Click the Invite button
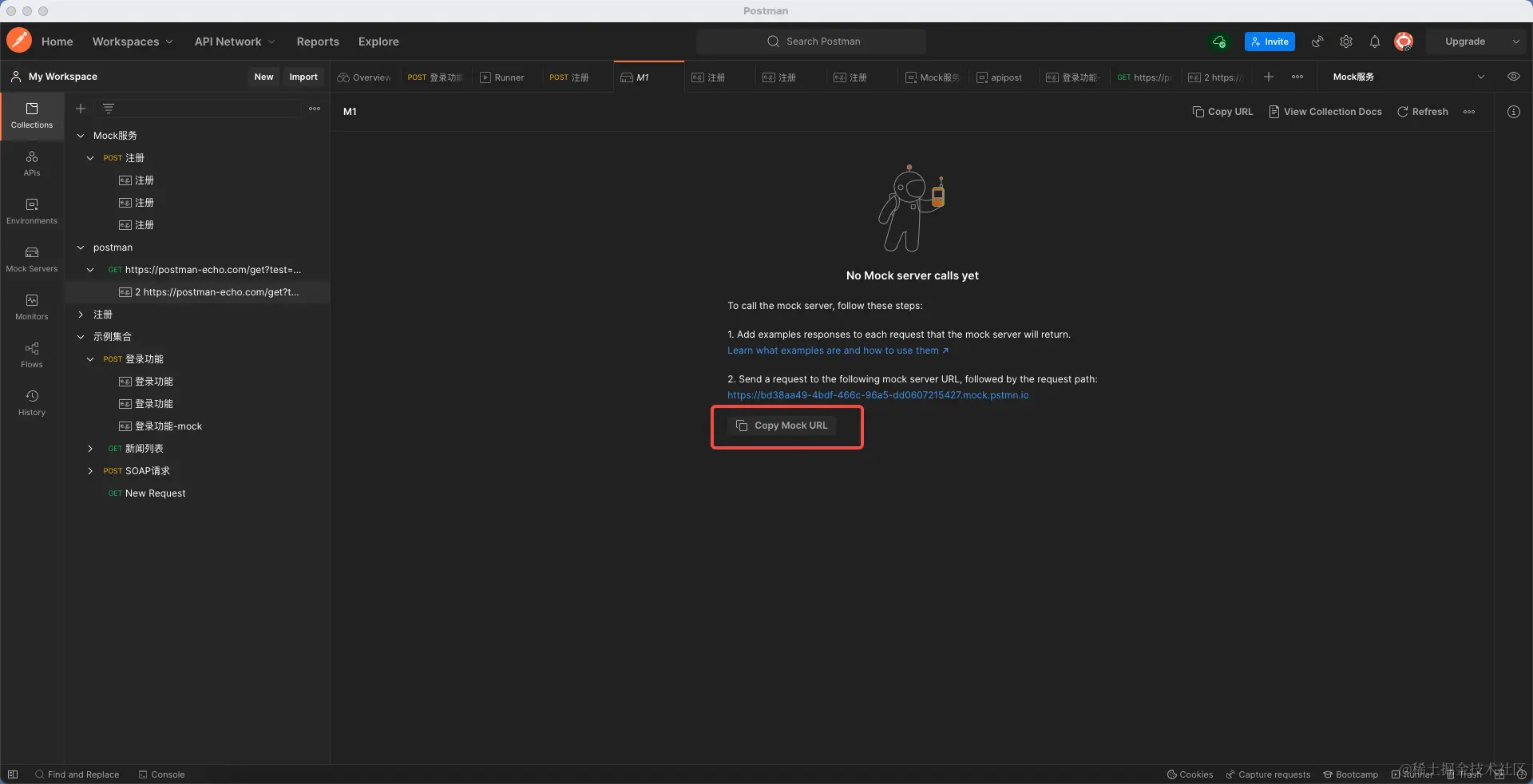This screenshot has width=1533, height=784. 1270,42
